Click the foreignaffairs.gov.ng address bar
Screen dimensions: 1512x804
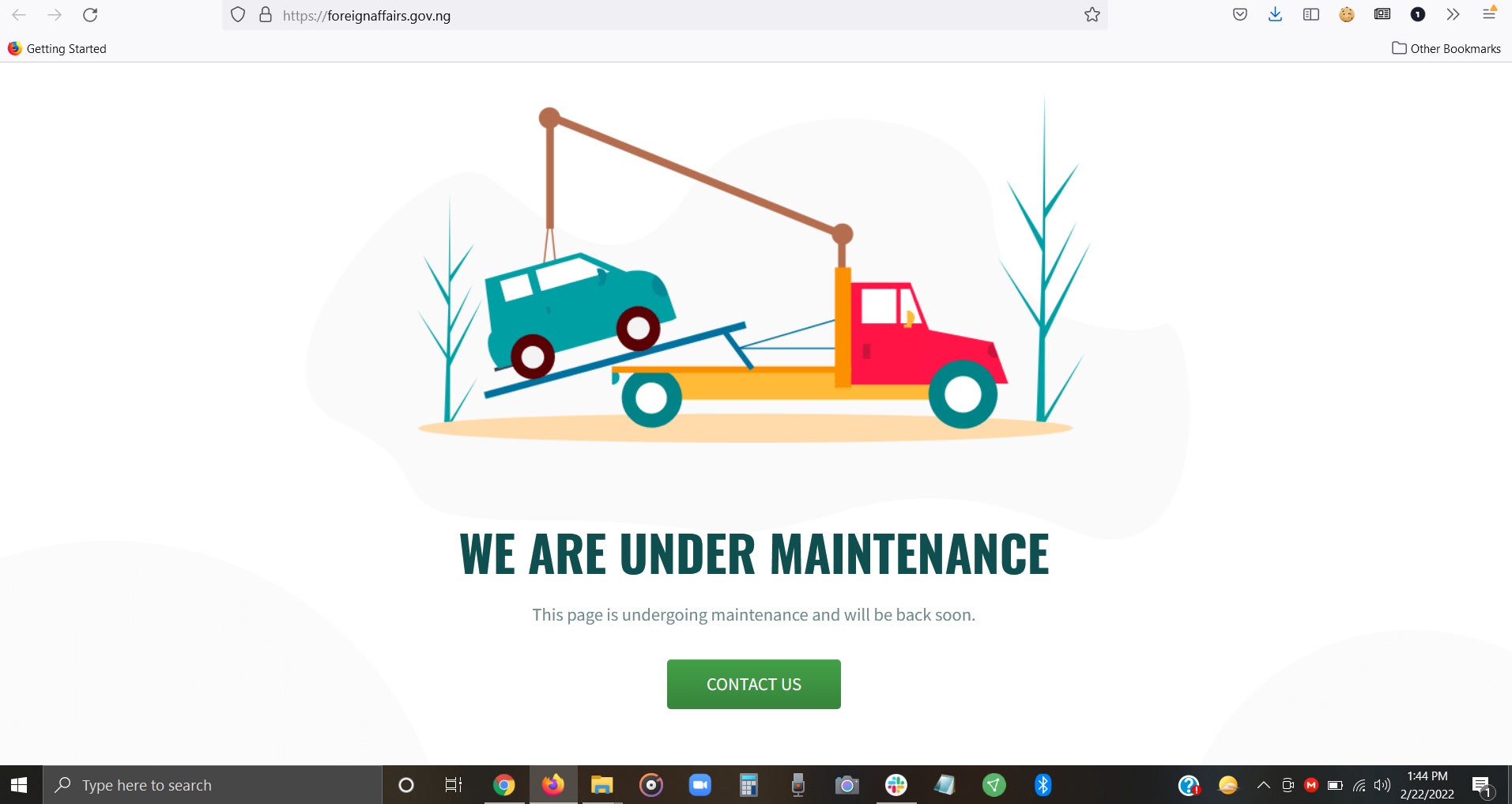[664, 15]
